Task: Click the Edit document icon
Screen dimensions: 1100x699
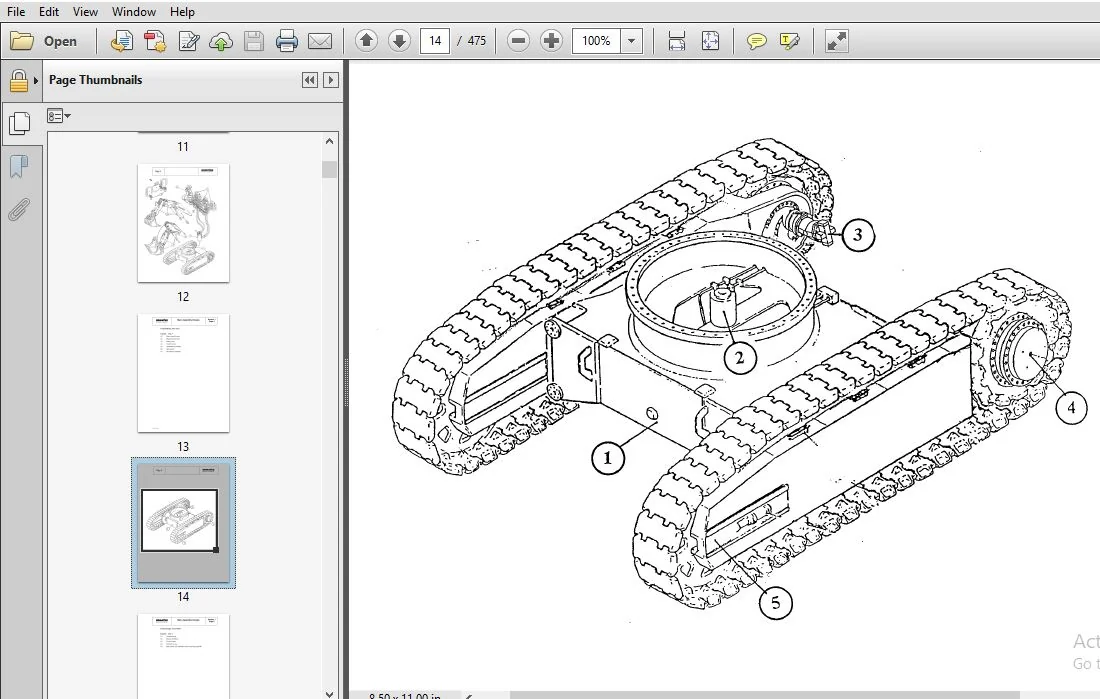Action: pos(188,41)
